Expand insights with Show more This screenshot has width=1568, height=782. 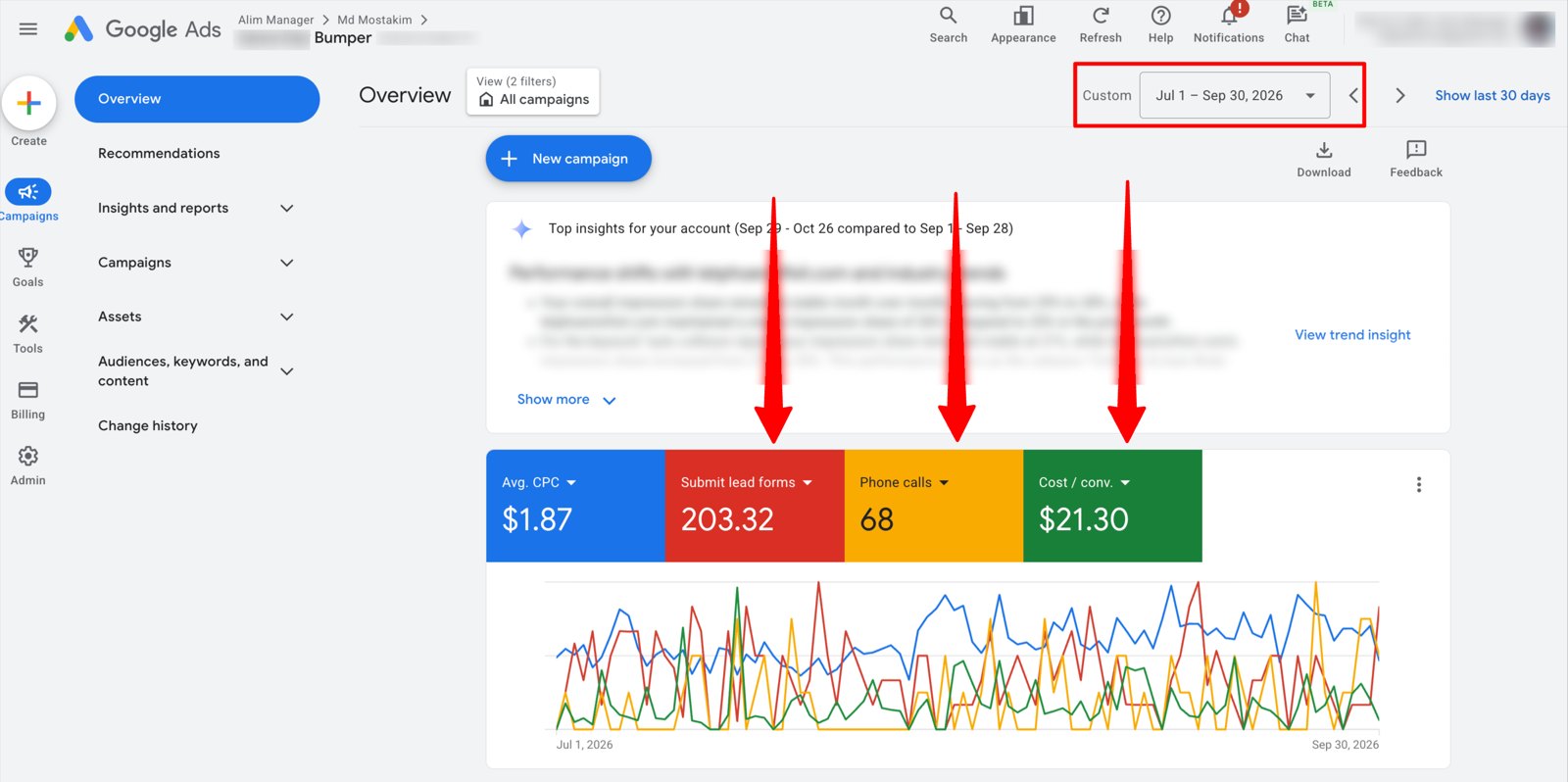coord(566,400)
